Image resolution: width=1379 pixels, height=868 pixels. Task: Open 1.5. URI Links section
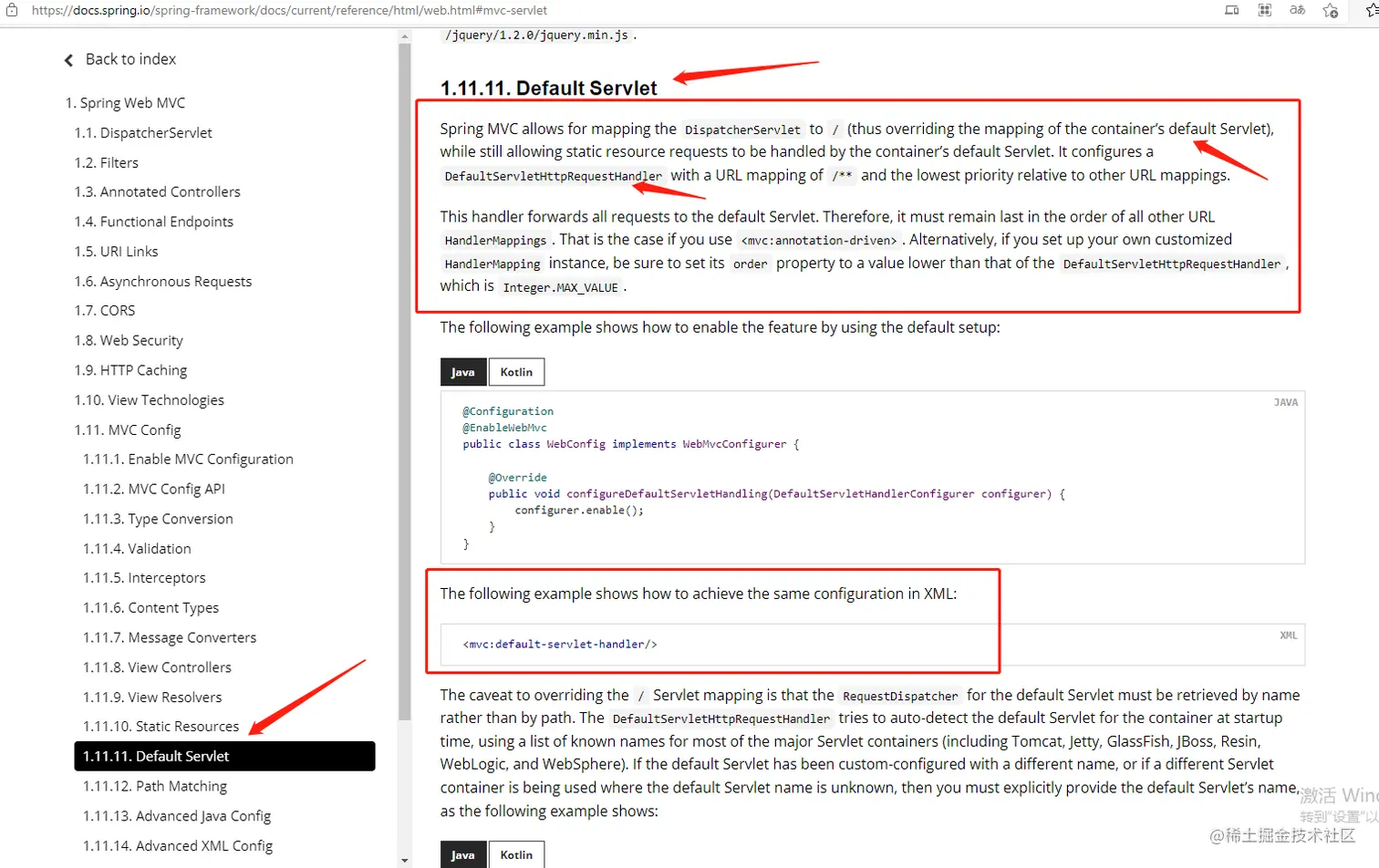tap(116, 252)
